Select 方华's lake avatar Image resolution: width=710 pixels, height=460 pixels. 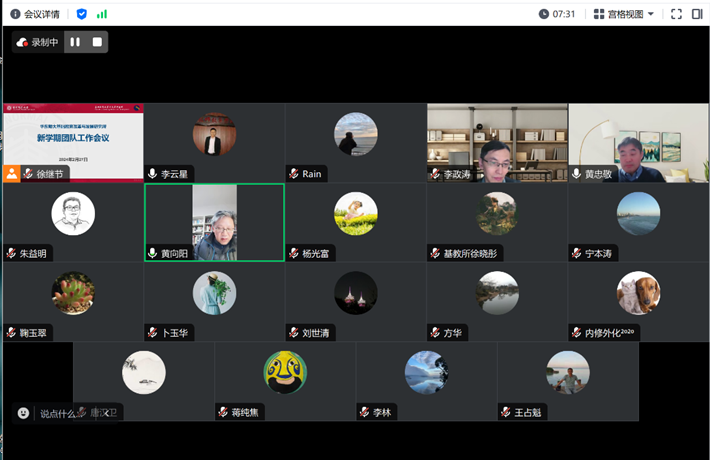[497, 293]
